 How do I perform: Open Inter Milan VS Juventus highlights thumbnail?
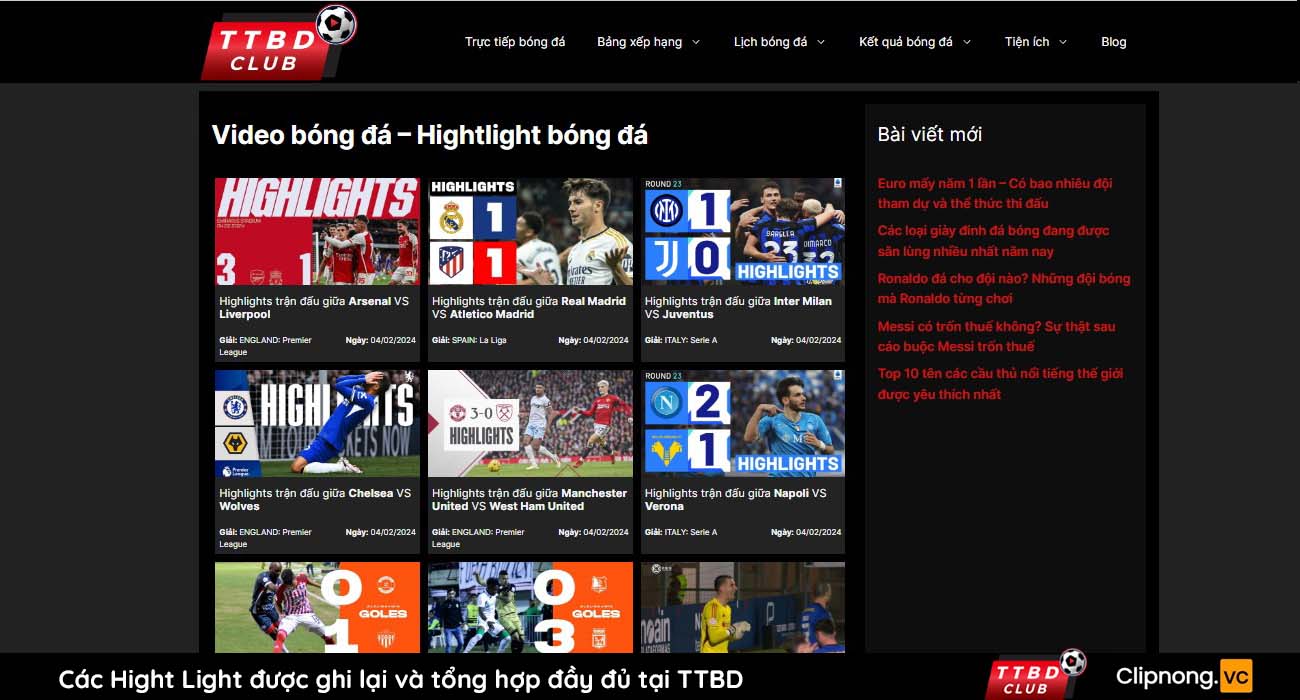tap(743, 231)
